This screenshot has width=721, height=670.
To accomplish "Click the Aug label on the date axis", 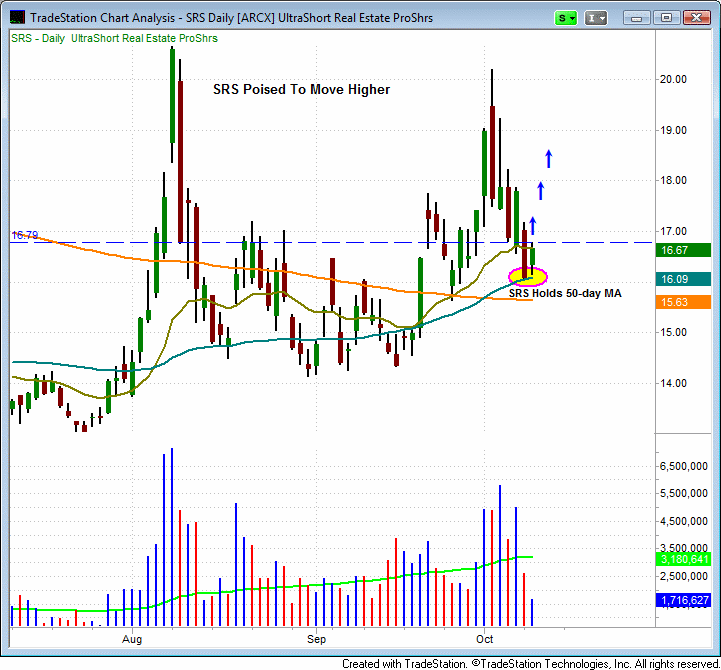I will [x=132, y=639].
